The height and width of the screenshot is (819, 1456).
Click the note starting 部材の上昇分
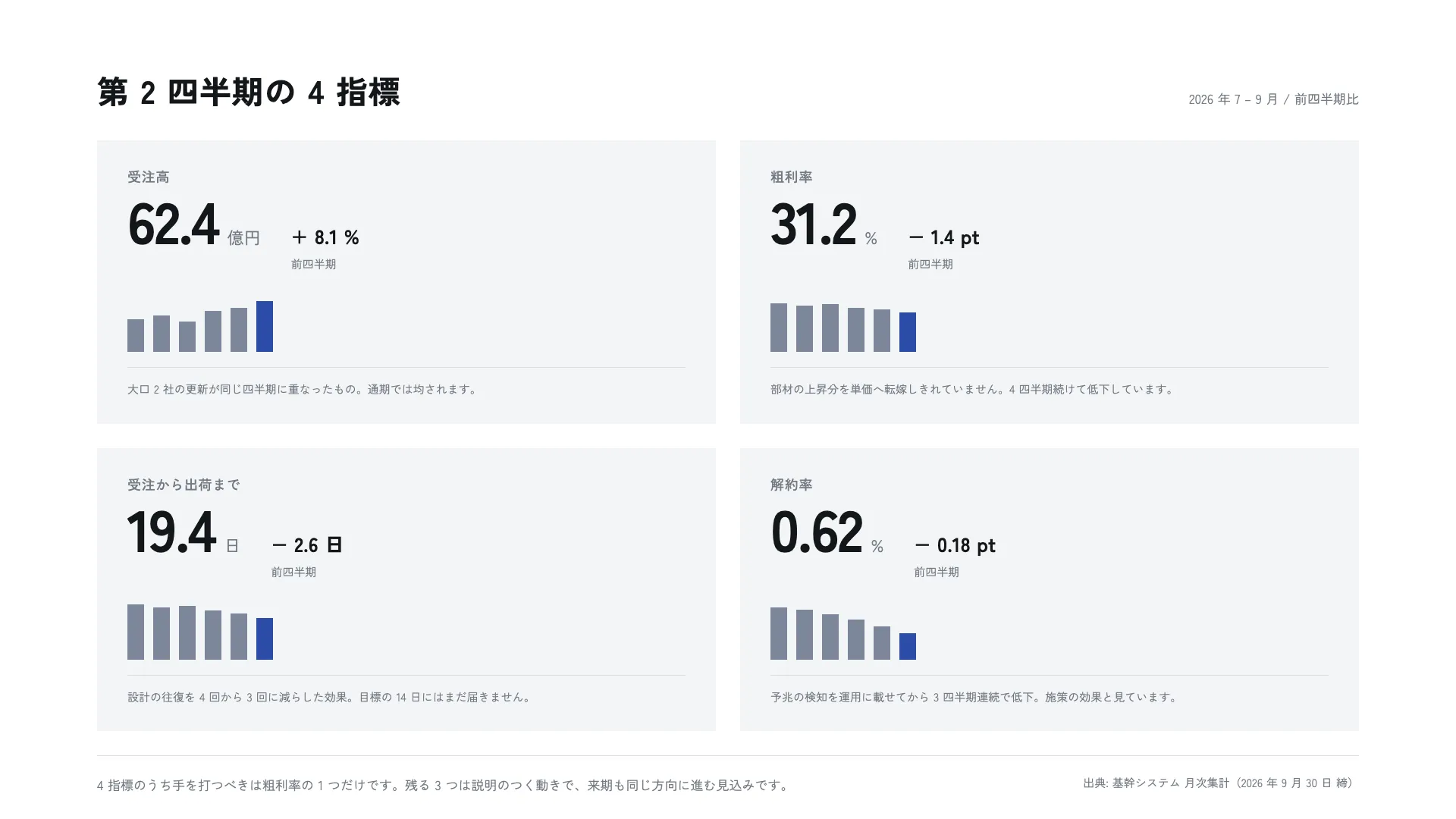coord(974,389)
